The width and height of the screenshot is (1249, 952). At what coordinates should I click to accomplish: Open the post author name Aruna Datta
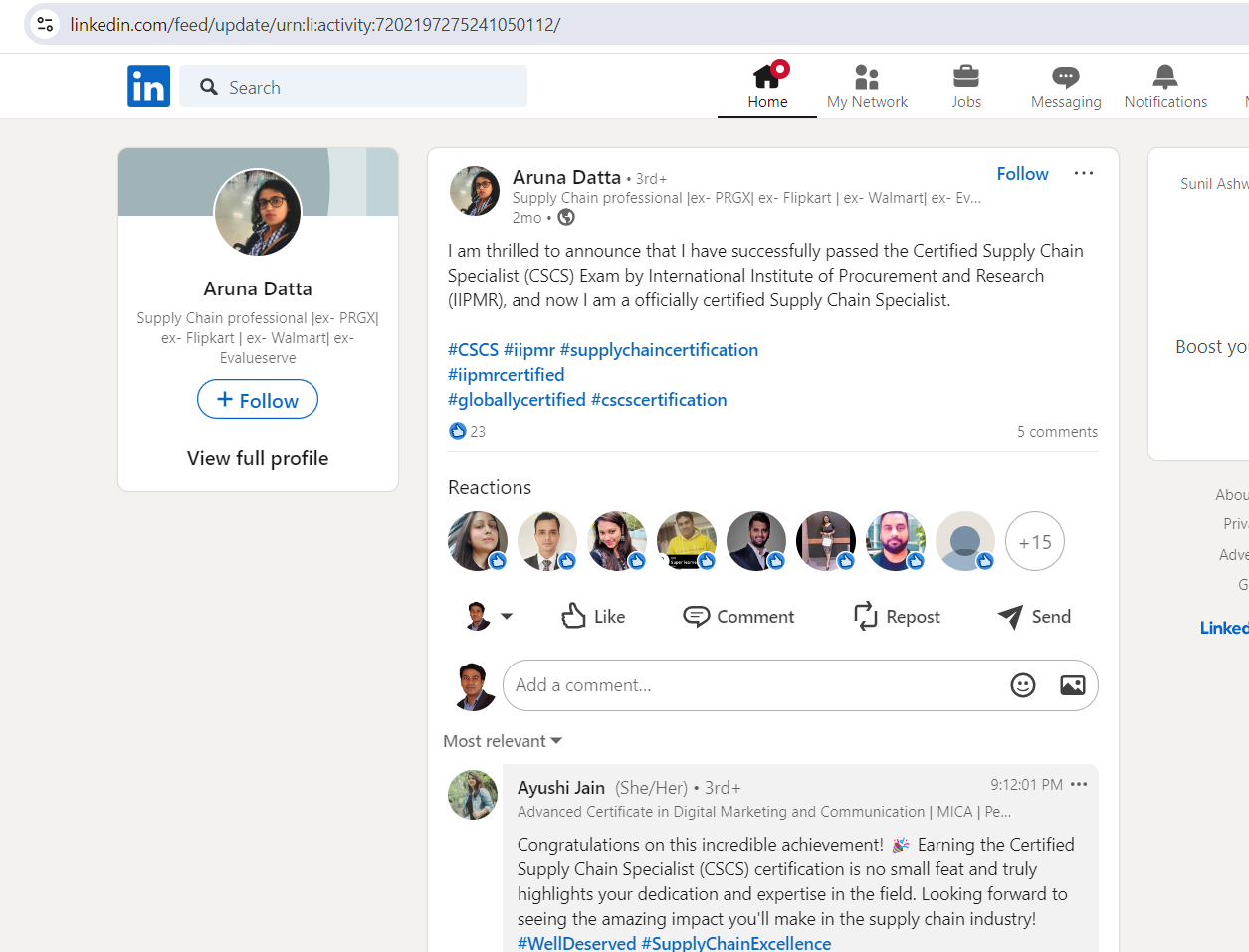pos(566,177)
